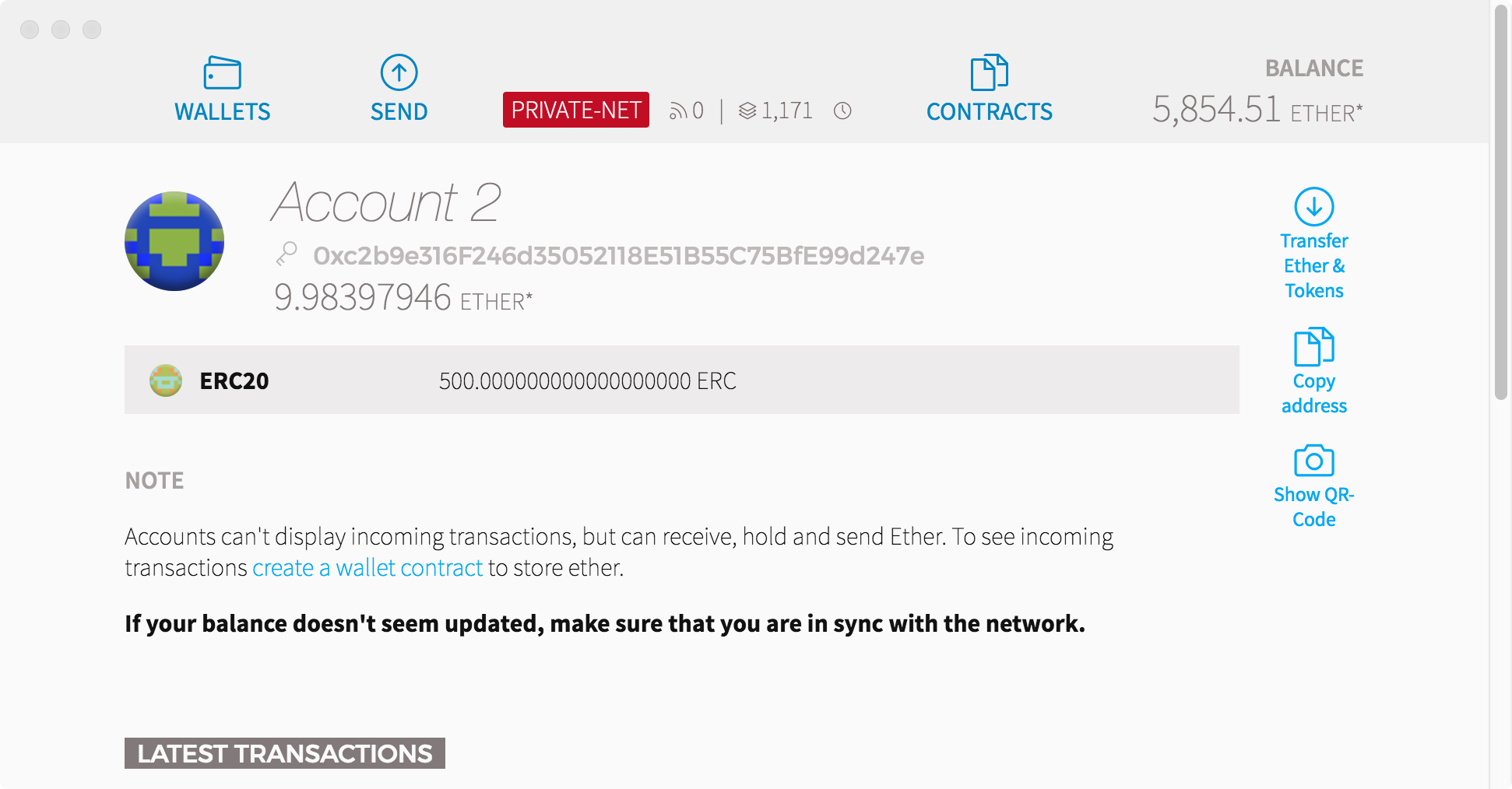The width and height of the screenshot is (1512, 789).
Task: Follow the 'create a wallet contract' link
Action: [x=367, y=568]
